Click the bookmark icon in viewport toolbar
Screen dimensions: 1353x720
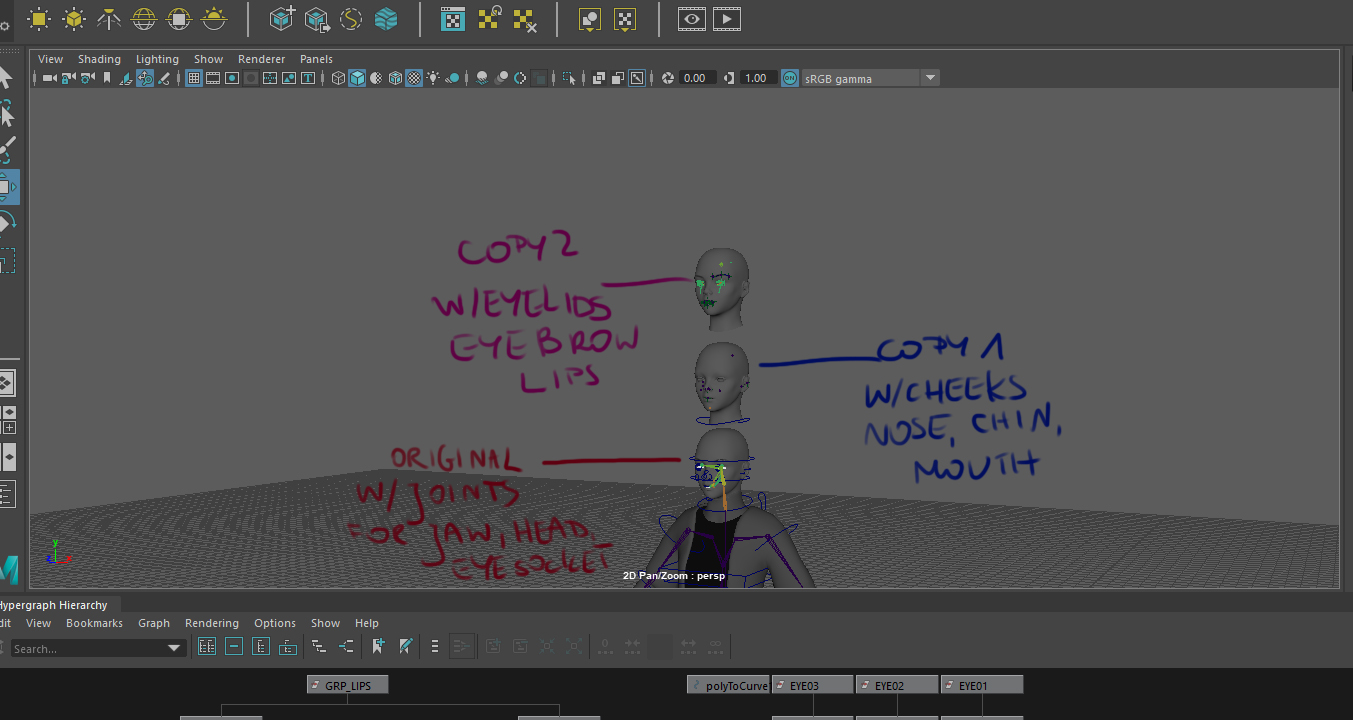[107, 78]
